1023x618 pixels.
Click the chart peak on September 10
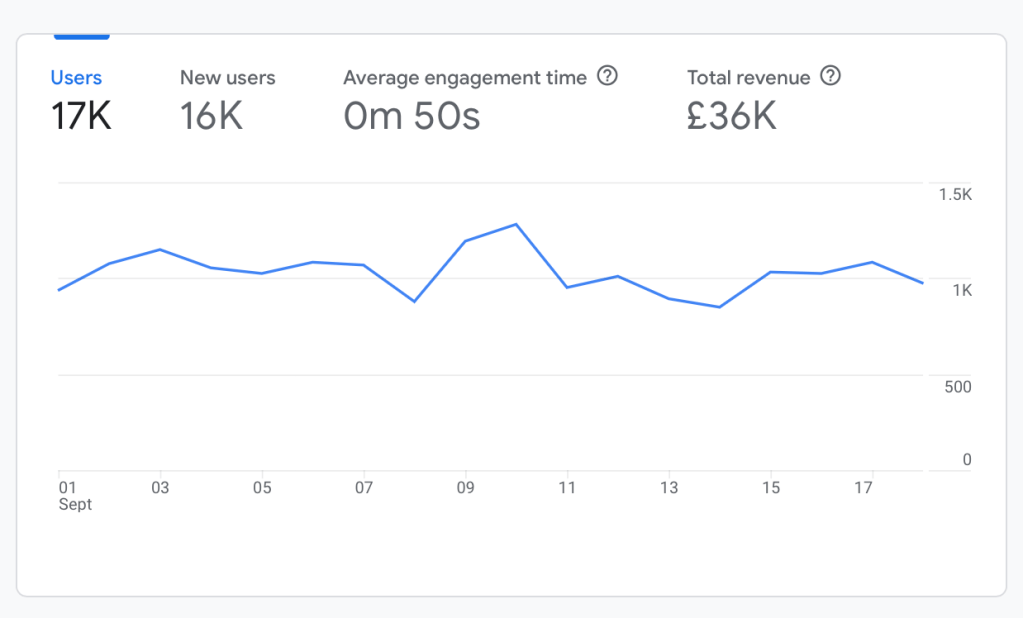click(516, 226)
